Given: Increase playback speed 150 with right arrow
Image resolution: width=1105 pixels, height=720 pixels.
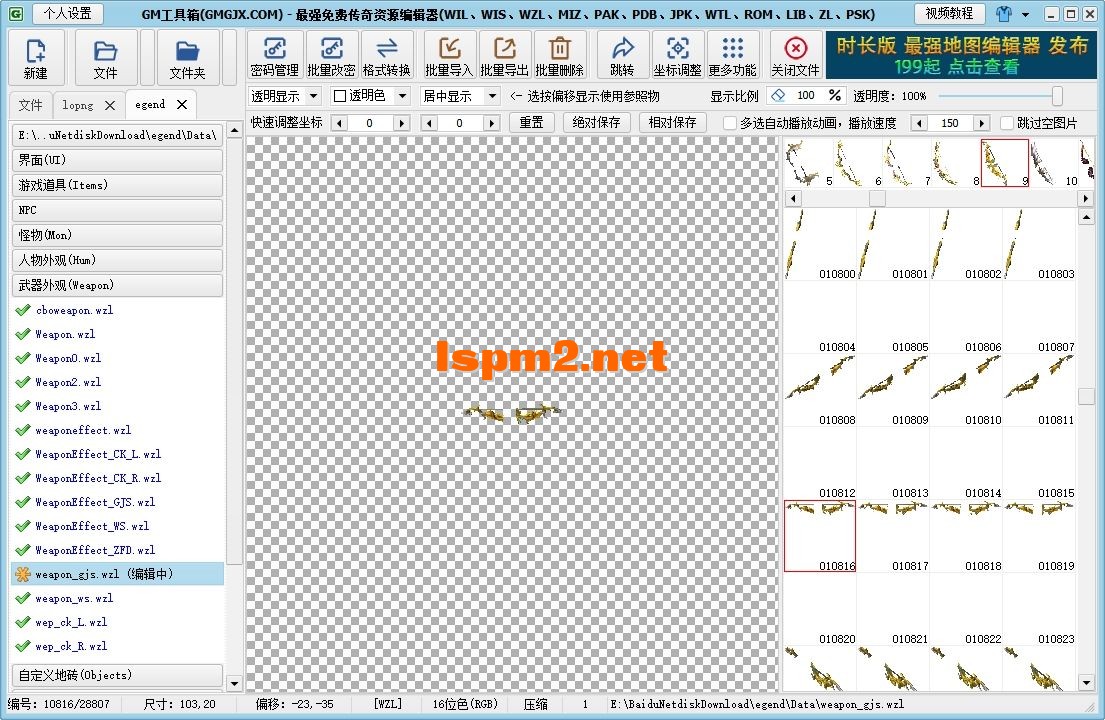Looking at the screenshot, I should pos(981,123).
